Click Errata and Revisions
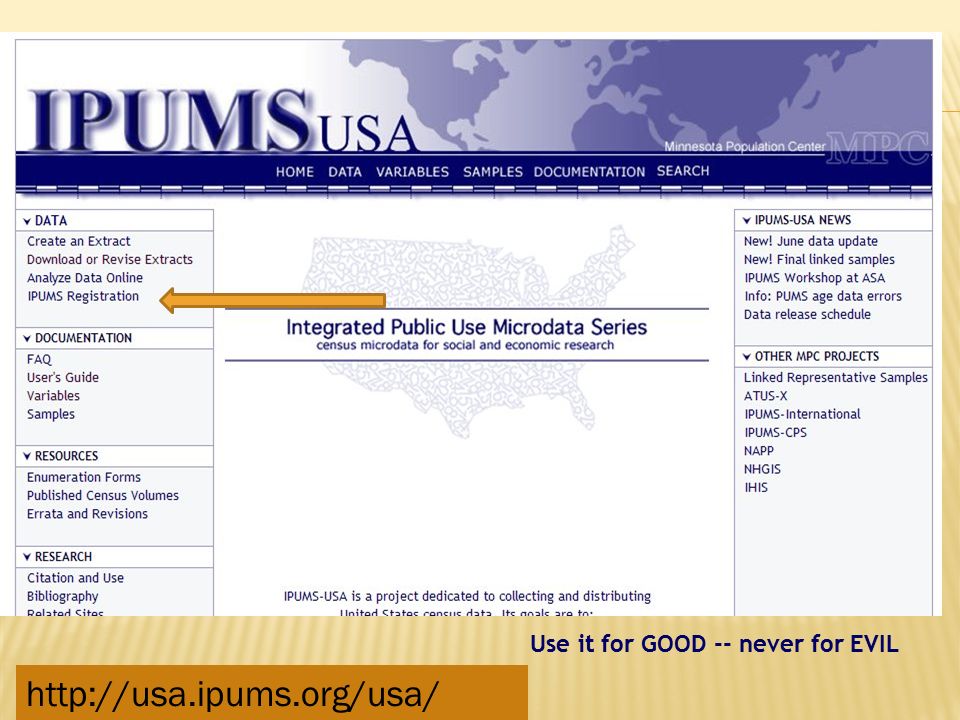 (87, 514)
